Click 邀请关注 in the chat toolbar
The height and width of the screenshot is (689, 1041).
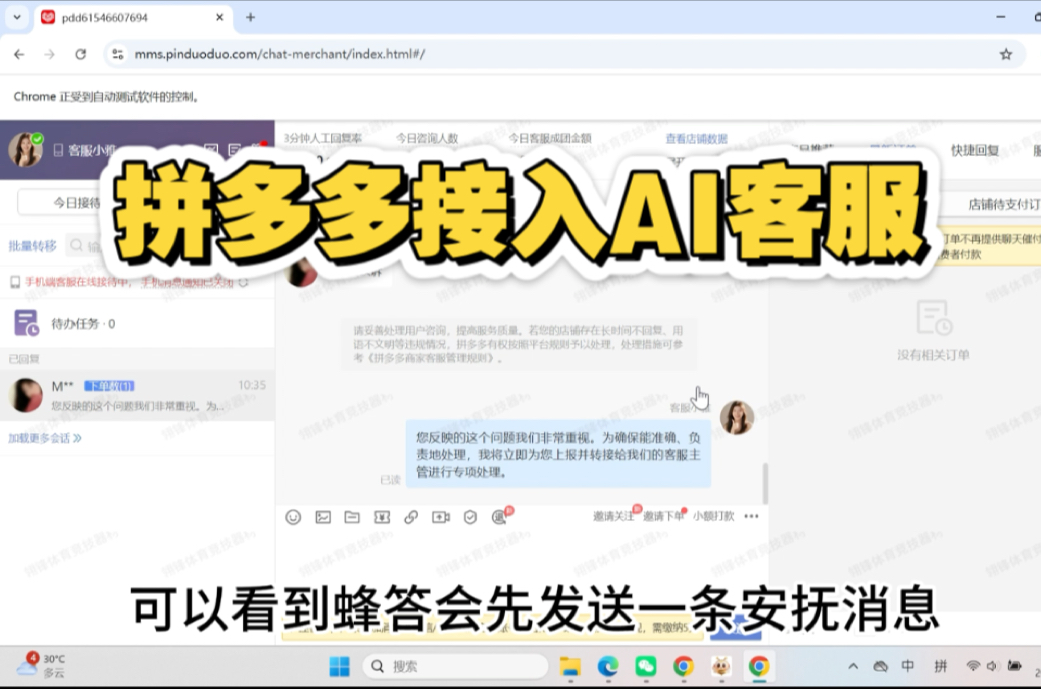click(614, 516)
